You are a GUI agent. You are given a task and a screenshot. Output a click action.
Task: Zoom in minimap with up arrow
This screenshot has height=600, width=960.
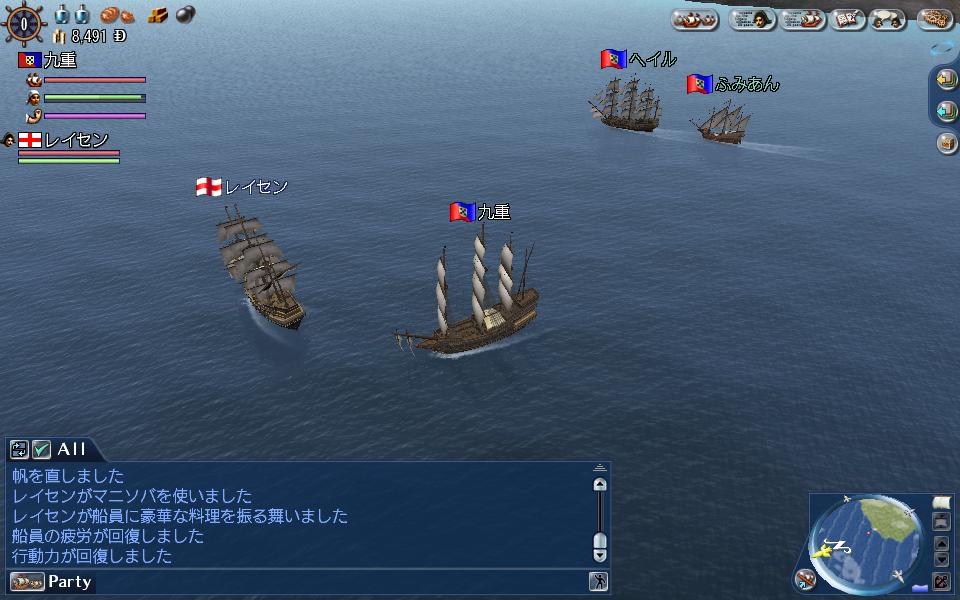[x=941, y=543]
